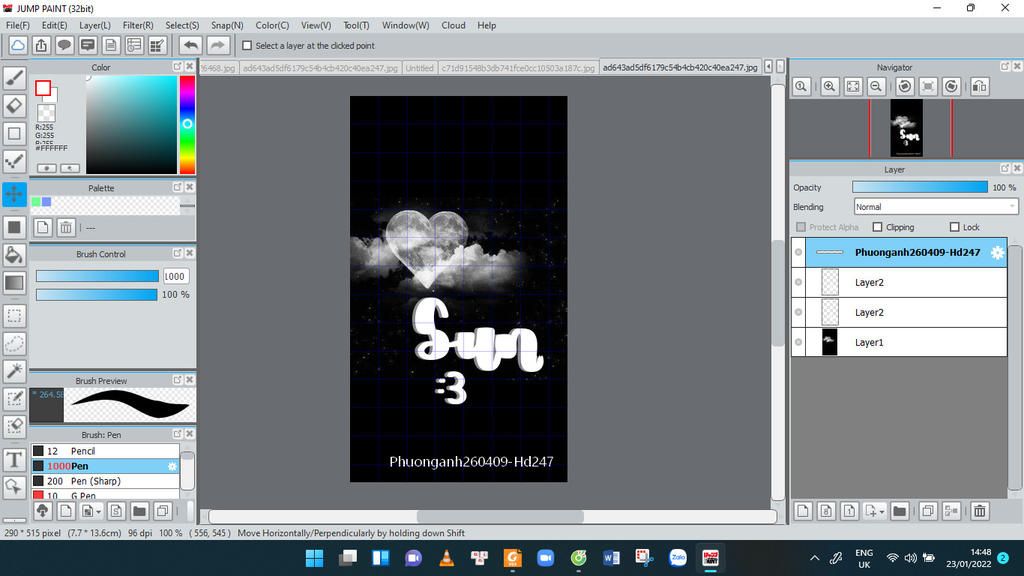
Task: Switch to the Untitled document tab
Action: click(419, 68)
